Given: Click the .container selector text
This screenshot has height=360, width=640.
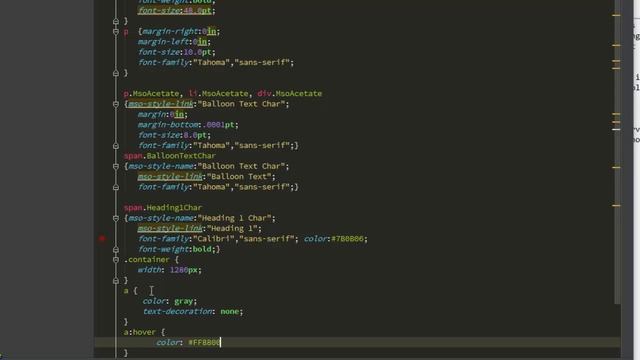Looking at the screenshot, I should [x=147, y=260].
